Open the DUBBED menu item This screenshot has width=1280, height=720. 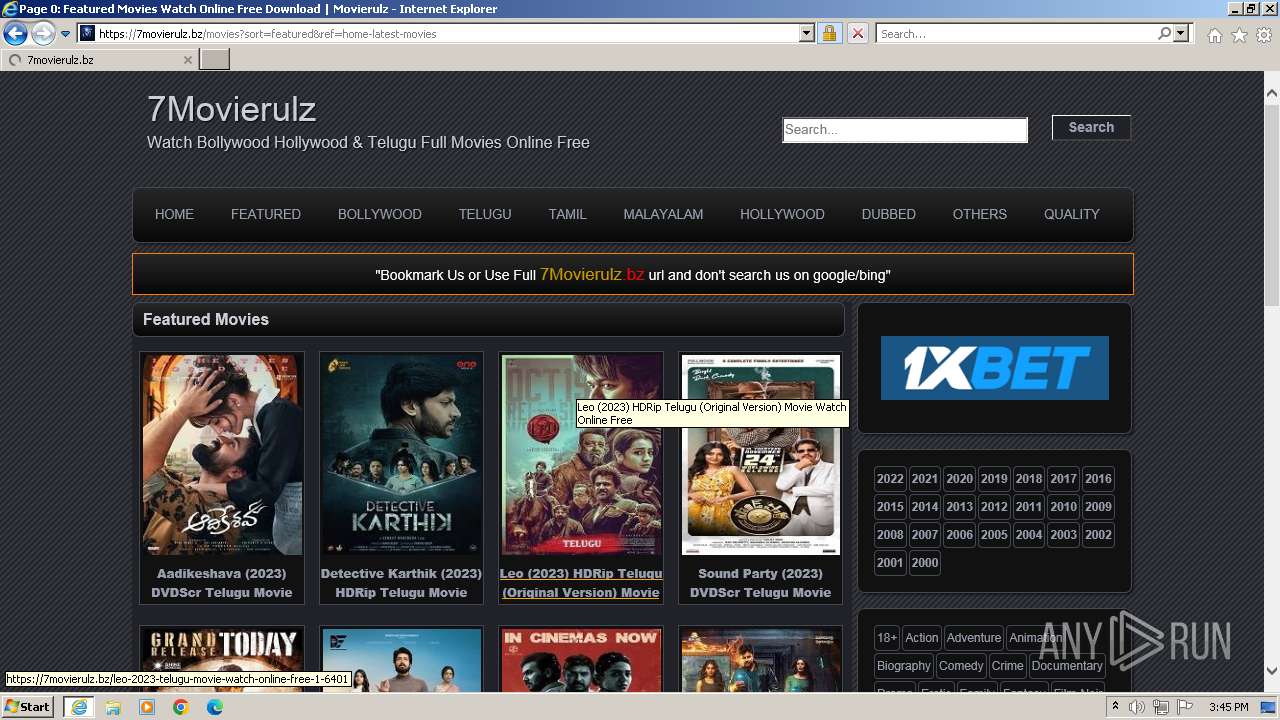coord(889,214)
